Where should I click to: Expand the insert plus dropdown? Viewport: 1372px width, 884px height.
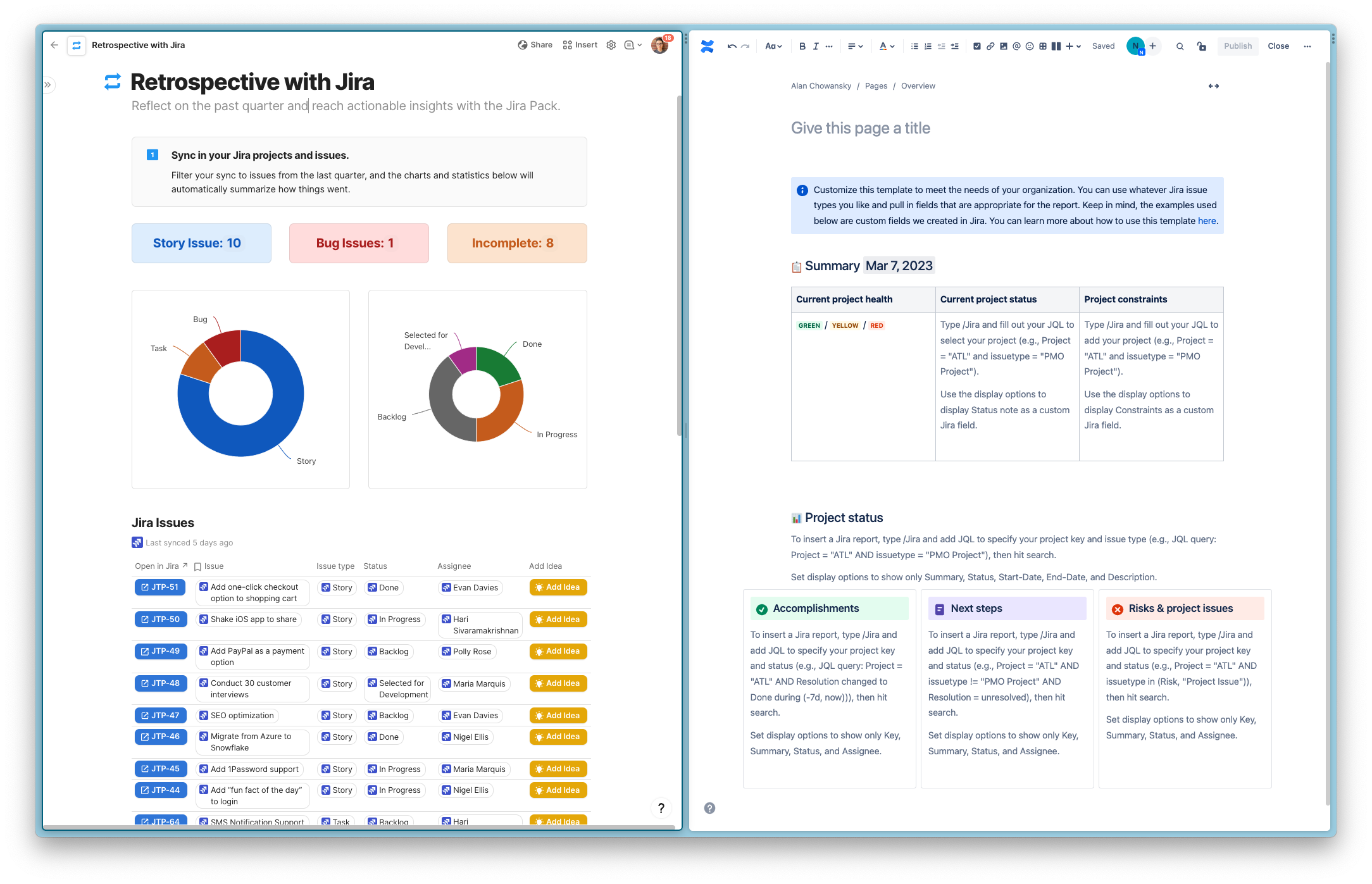point(1073,46)
